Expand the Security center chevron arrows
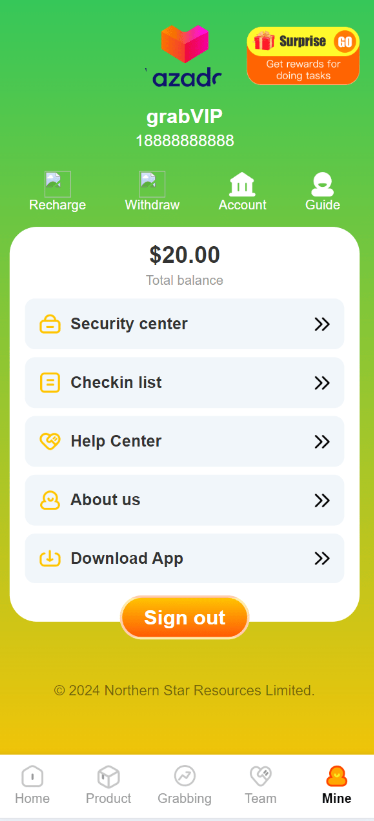 [322, 324]
